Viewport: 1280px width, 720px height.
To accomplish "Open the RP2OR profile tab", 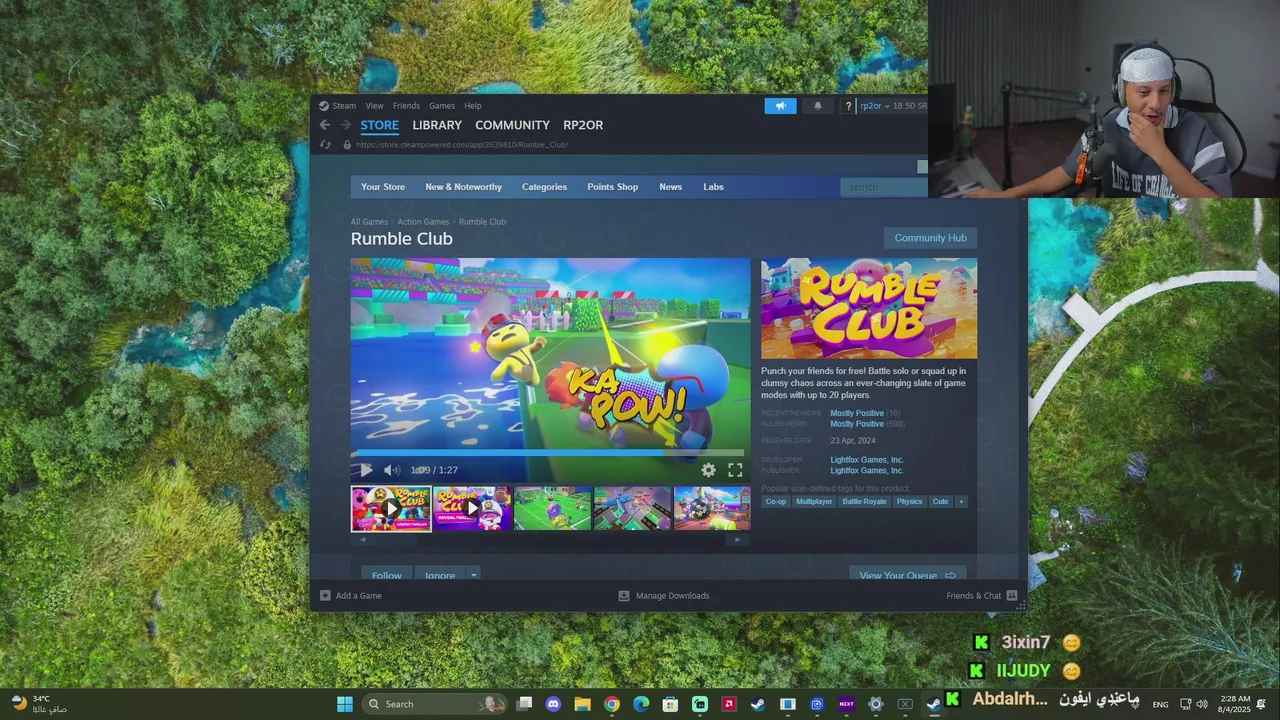I will point(583,125).
